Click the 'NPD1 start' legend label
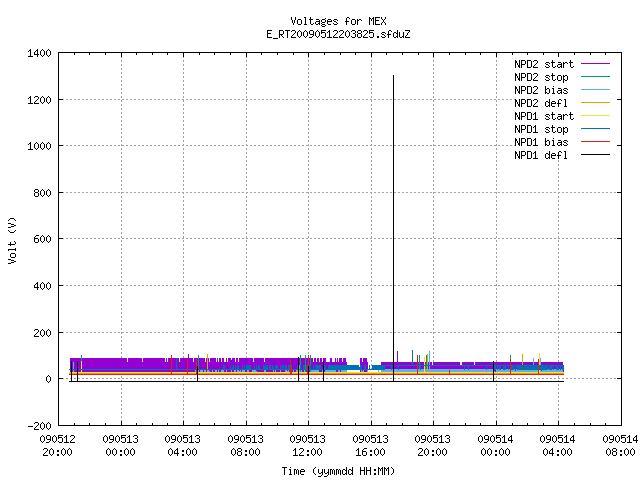This screenshot has height=480, width=640. pos(544,116)
